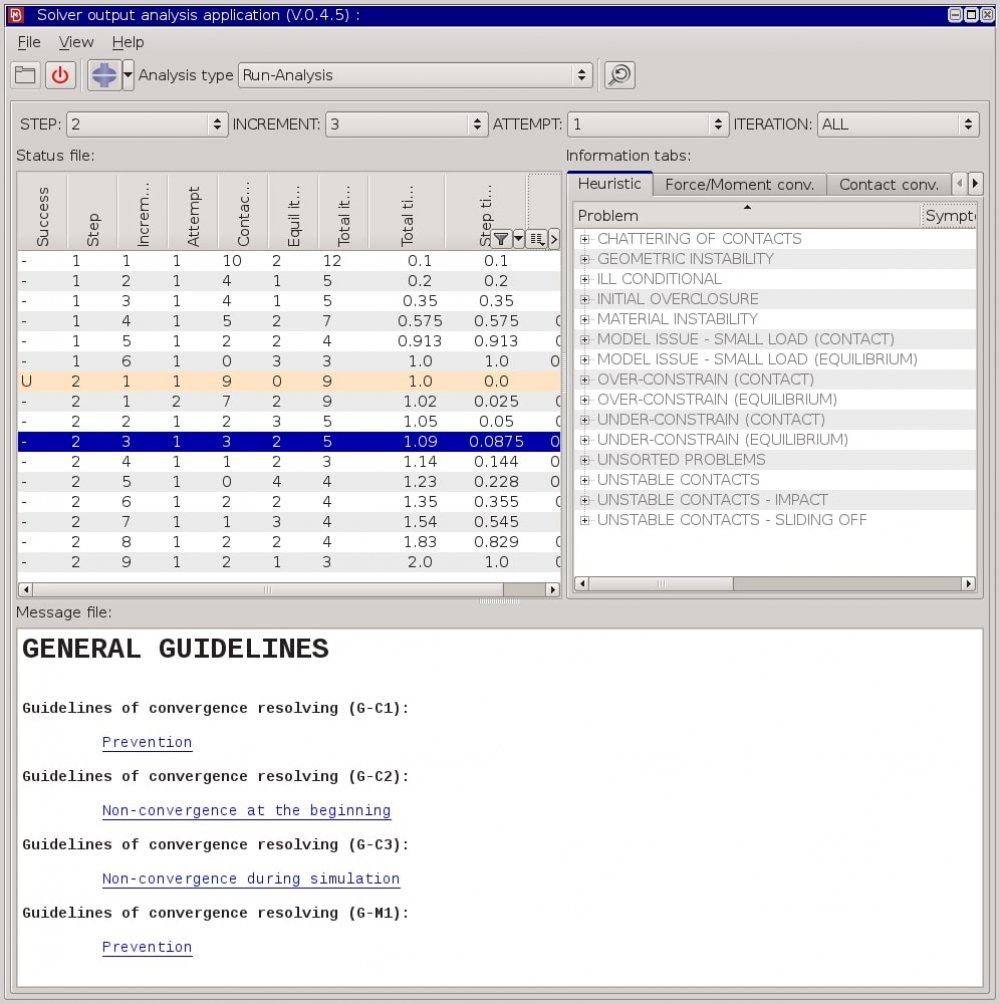1000x1004 pixels.
Task: Open the filter dropdown arrow in table header
Action: pos(519,239)
